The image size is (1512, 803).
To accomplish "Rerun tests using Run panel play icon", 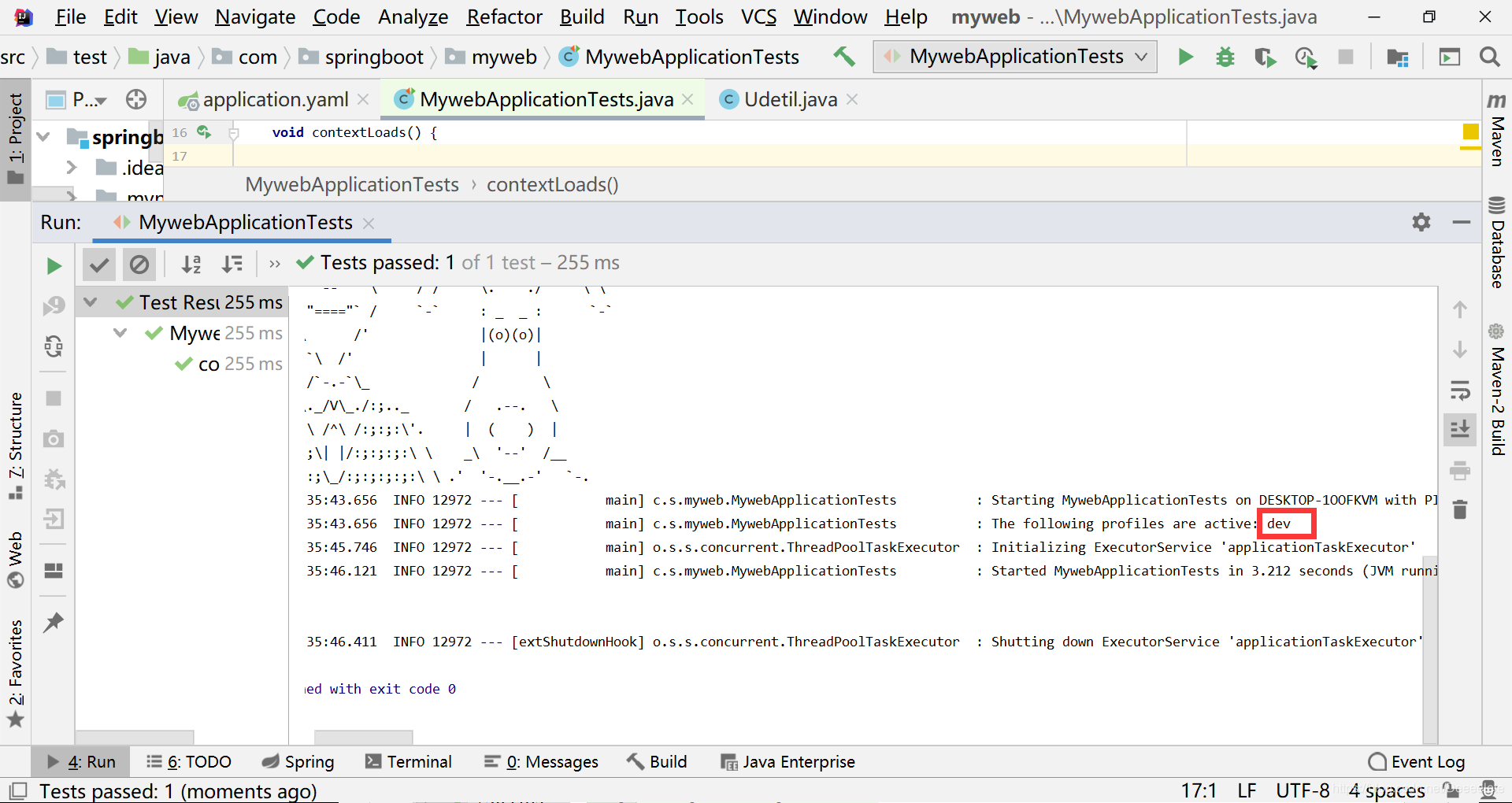I will 54,266.
